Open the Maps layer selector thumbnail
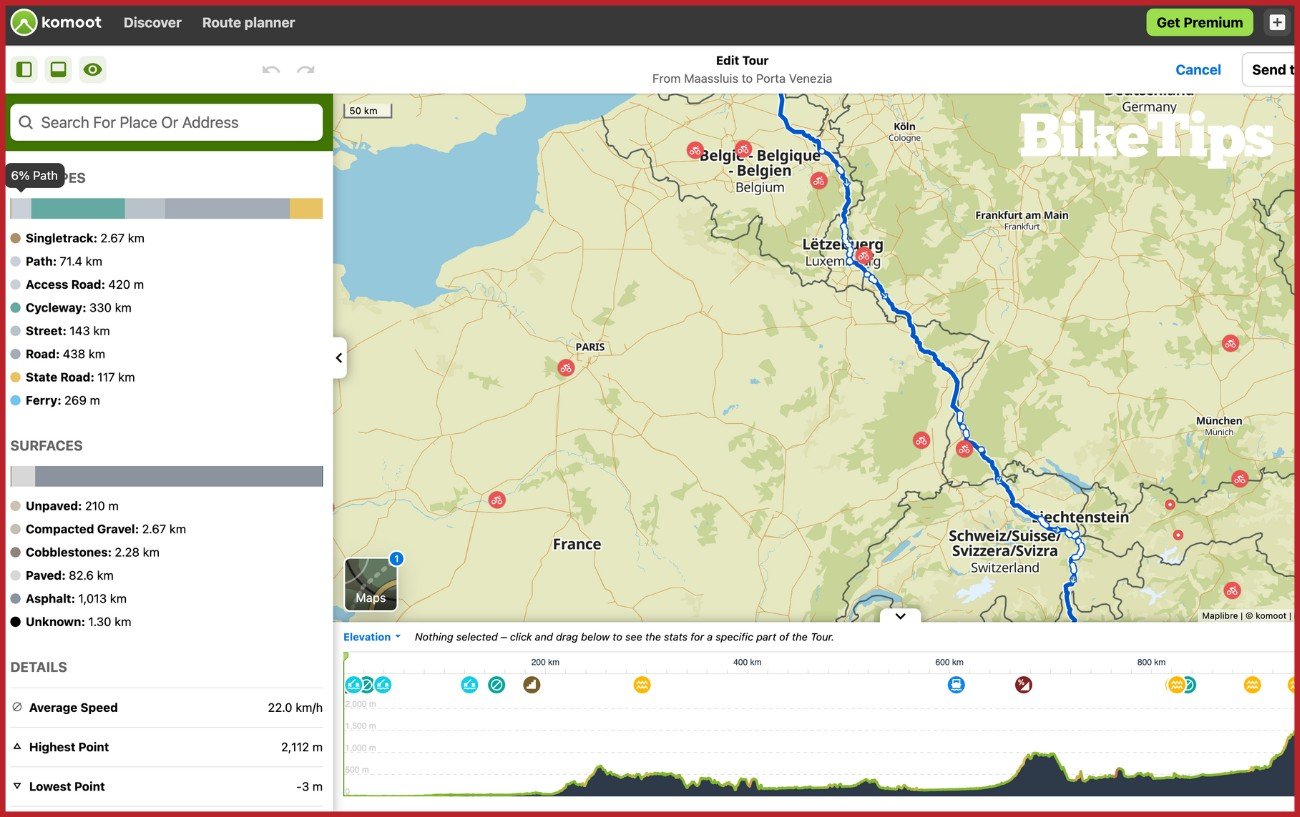 click(x=371, y=584)
